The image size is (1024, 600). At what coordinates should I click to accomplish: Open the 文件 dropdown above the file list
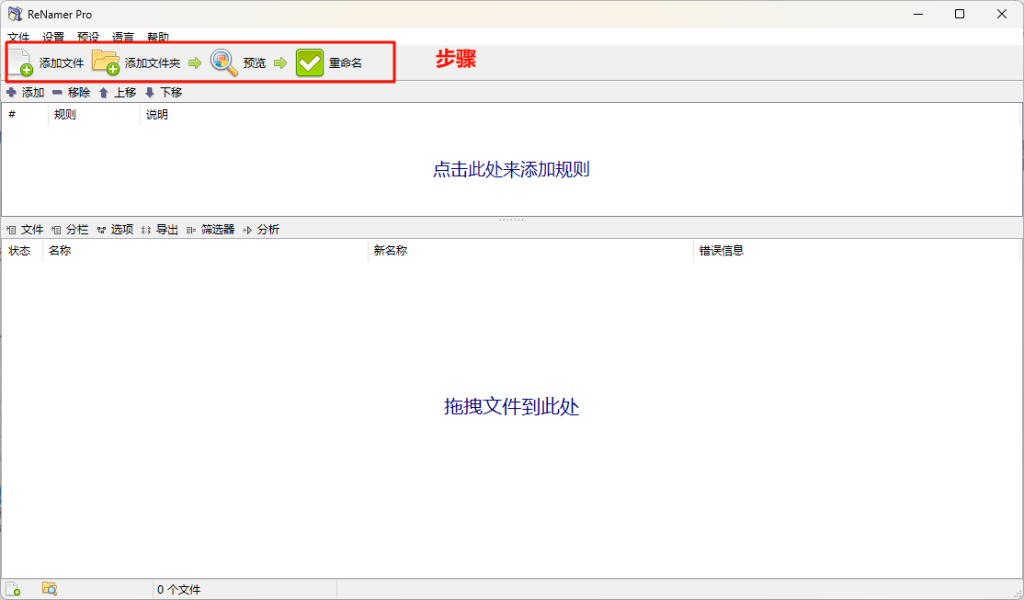point(26,229)
